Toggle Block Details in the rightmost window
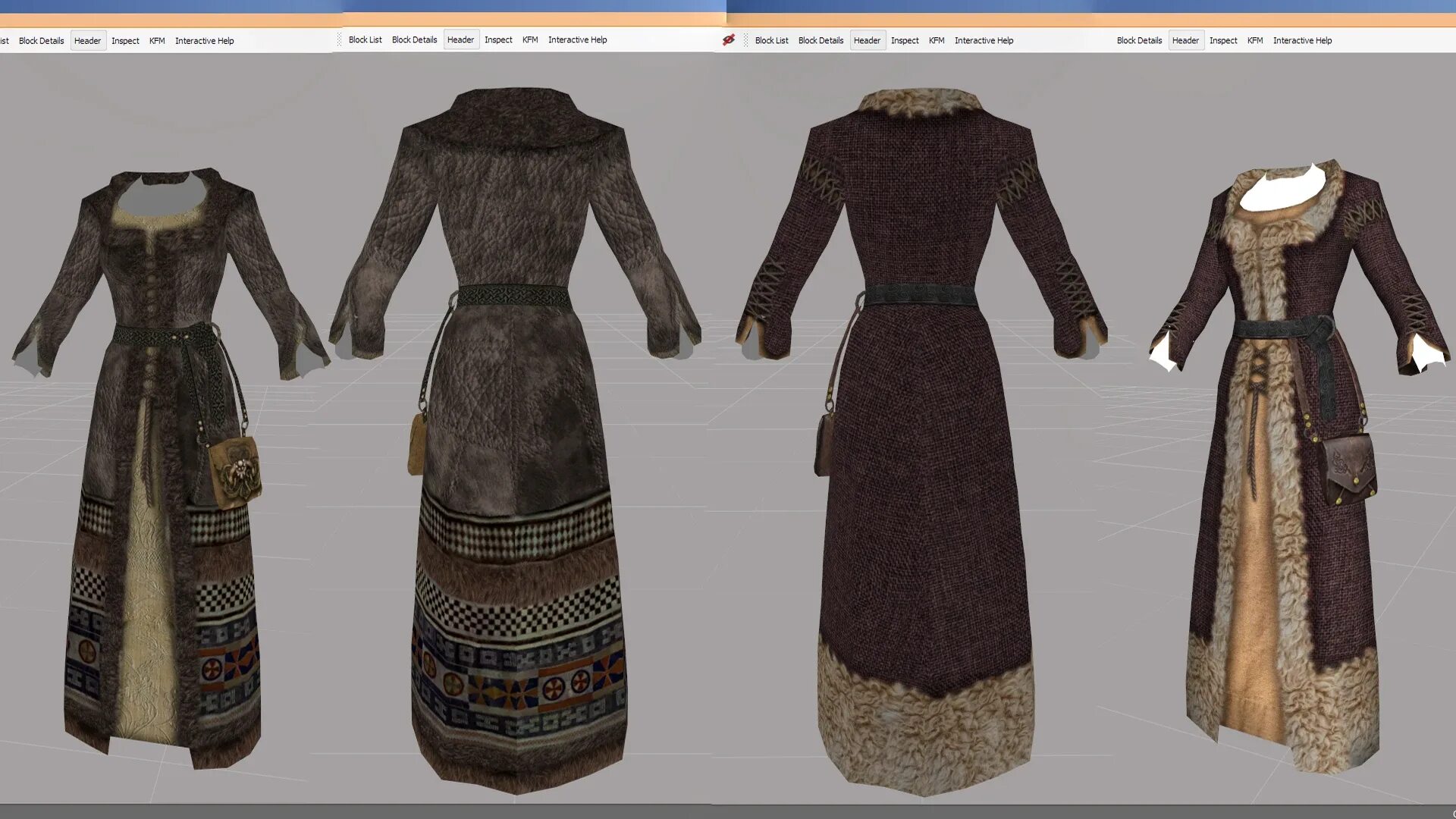Image resolution: width=1456 pixels, height=819 pixels. (1140, 41)
